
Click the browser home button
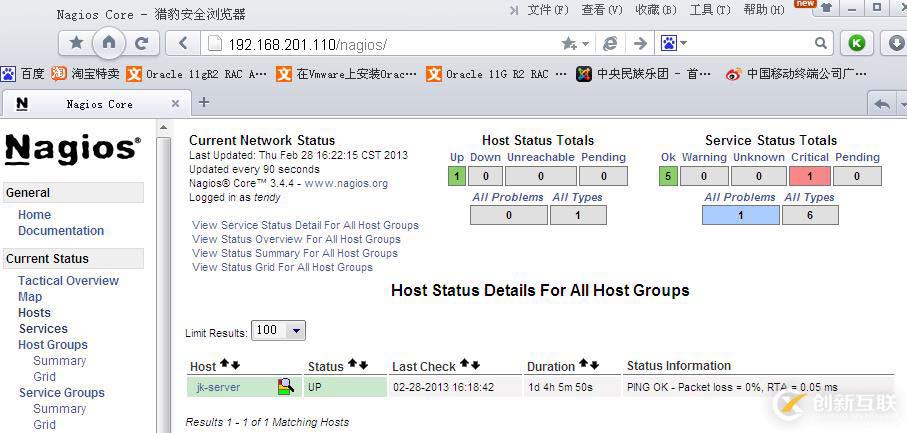[108, 42]
